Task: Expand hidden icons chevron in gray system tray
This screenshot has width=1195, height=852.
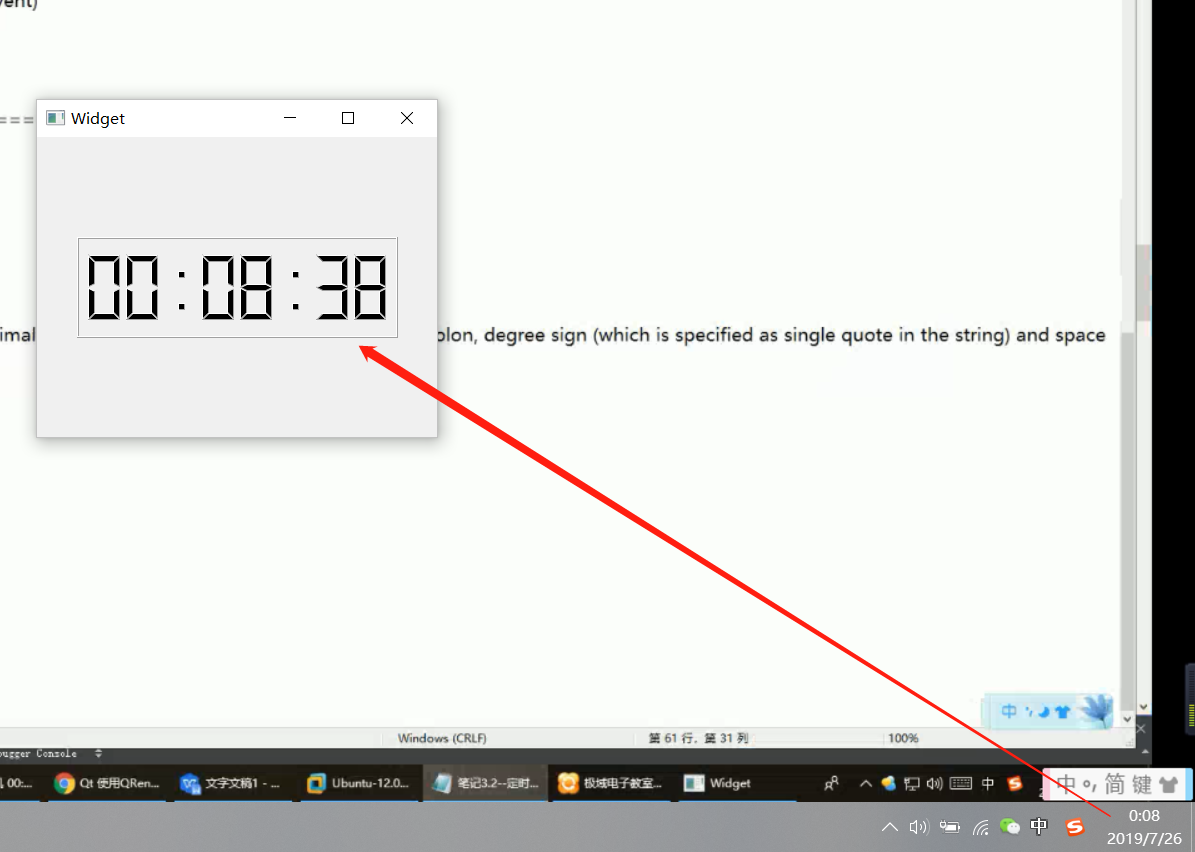Action: coord(889,827)
